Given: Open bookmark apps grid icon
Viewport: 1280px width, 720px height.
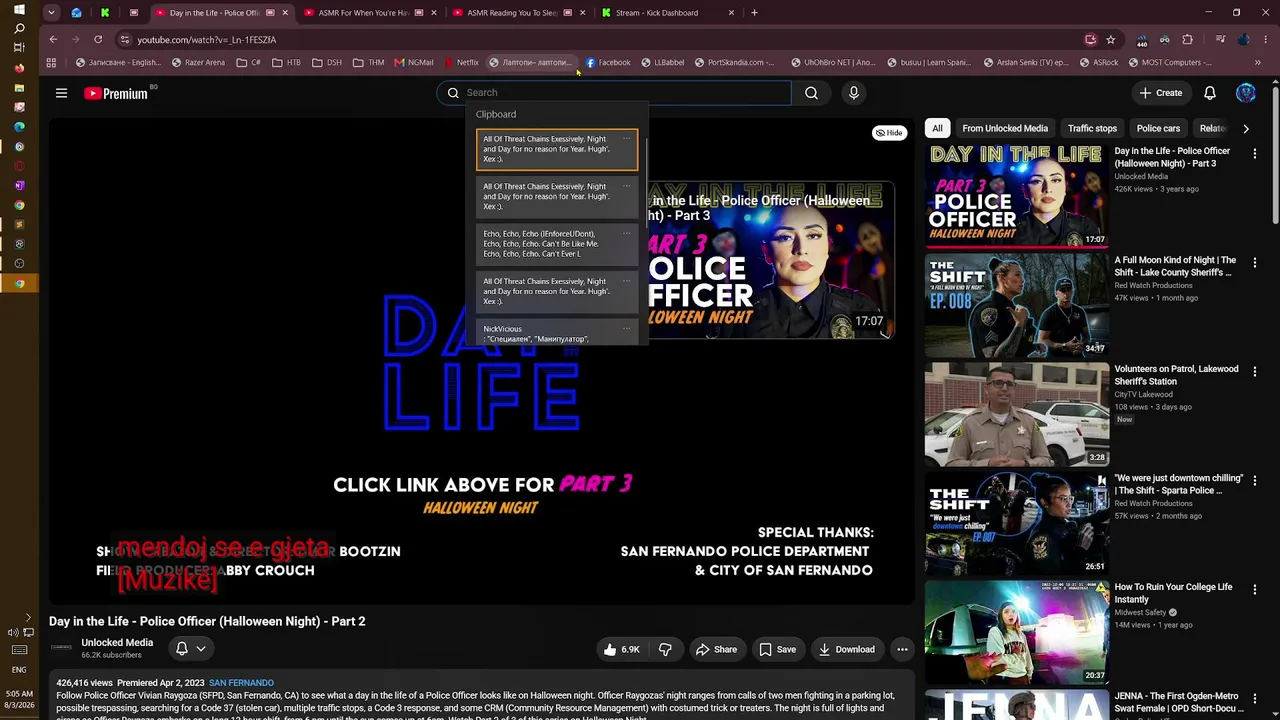Looking at the screenshot, I should click(51, 62).
